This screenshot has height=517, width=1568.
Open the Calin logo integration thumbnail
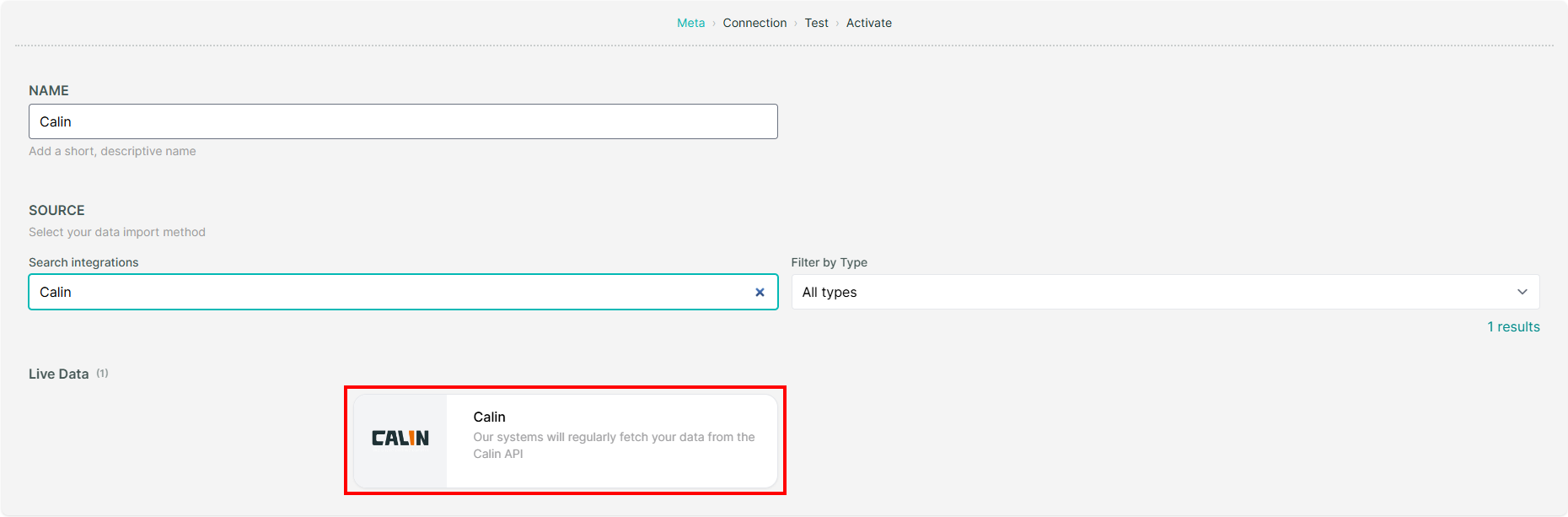(x=400, y=439)
